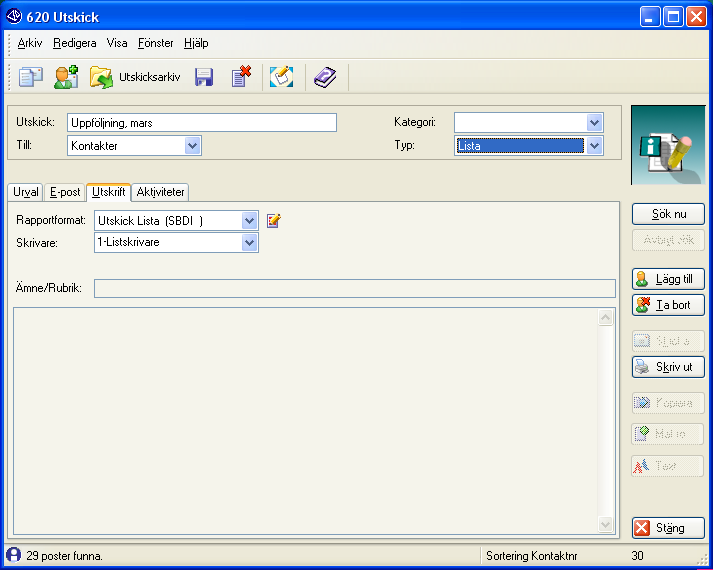Open the Hjälp menu
The height and width of the screenshot is (570, 713).
pos(196,43)
